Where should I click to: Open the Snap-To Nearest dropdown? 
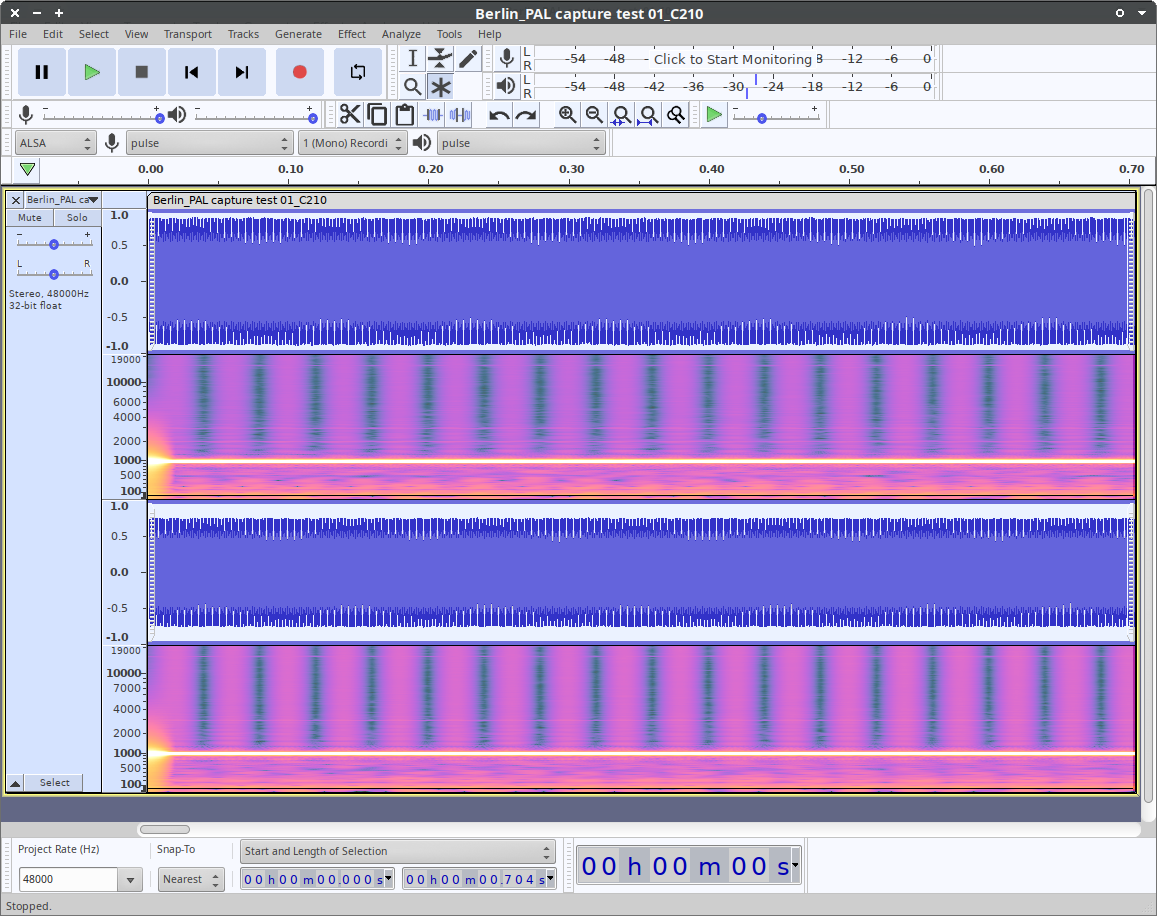click(192, 880)
